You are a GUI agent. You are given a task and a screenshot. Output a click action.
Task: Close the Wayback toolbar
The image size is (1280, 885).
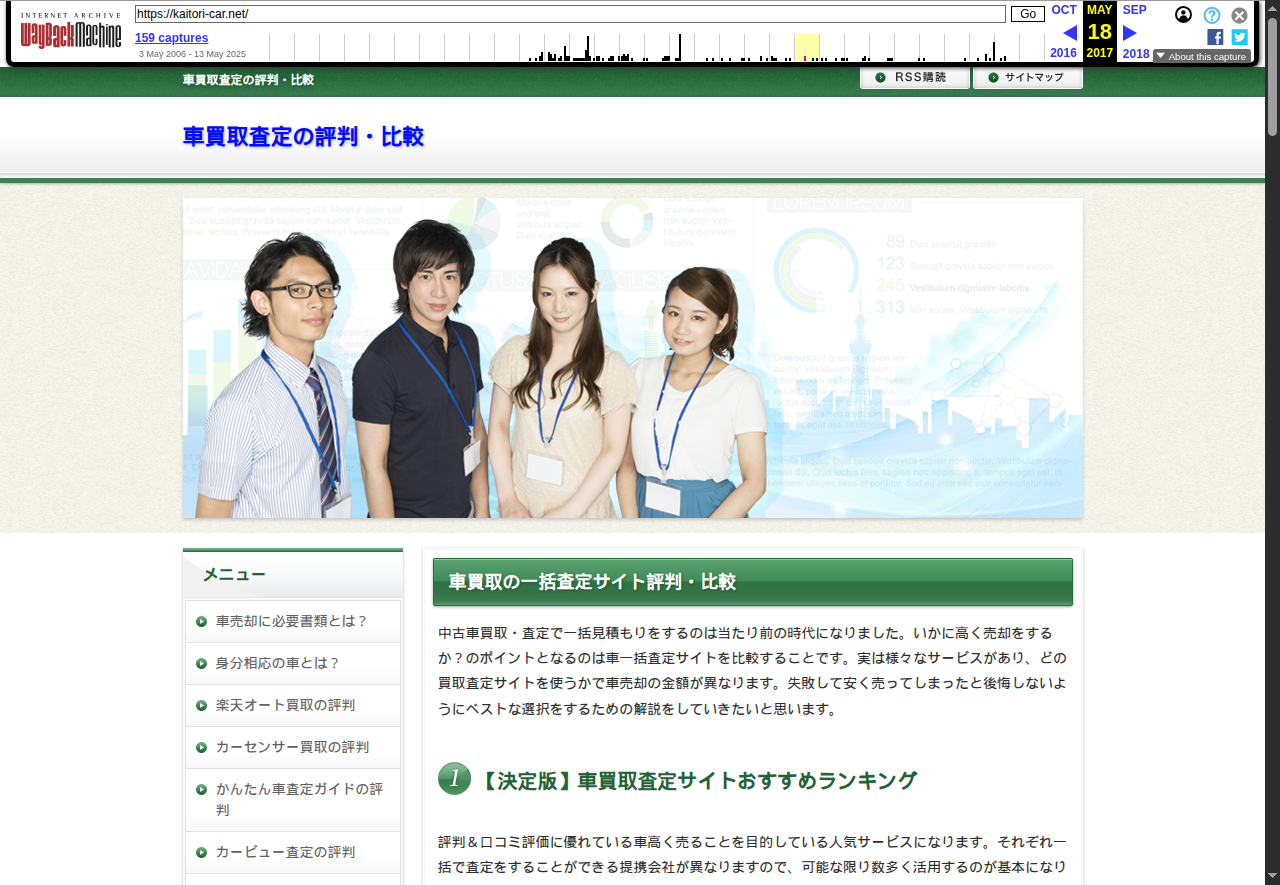1239,15
